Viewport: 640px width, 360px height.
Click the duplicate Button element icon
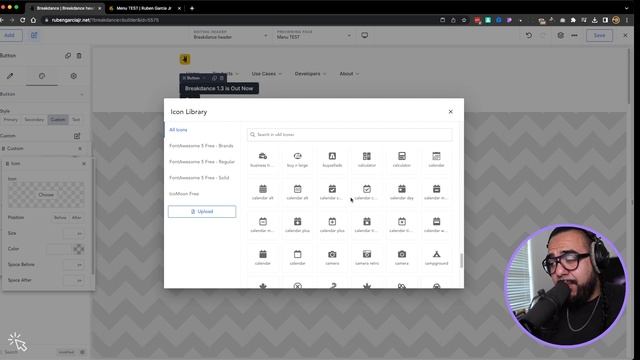(x=68, y=56)
